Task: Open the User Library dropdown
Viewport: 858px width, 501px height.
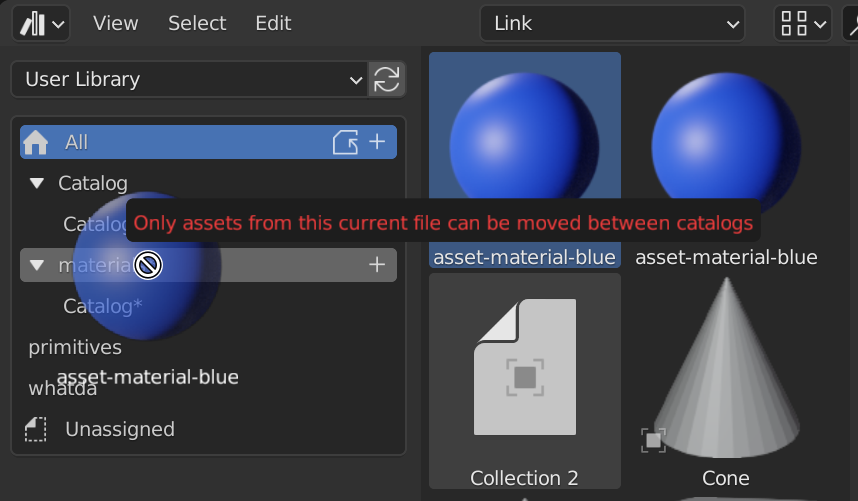Action: click(x=188, y=79)
